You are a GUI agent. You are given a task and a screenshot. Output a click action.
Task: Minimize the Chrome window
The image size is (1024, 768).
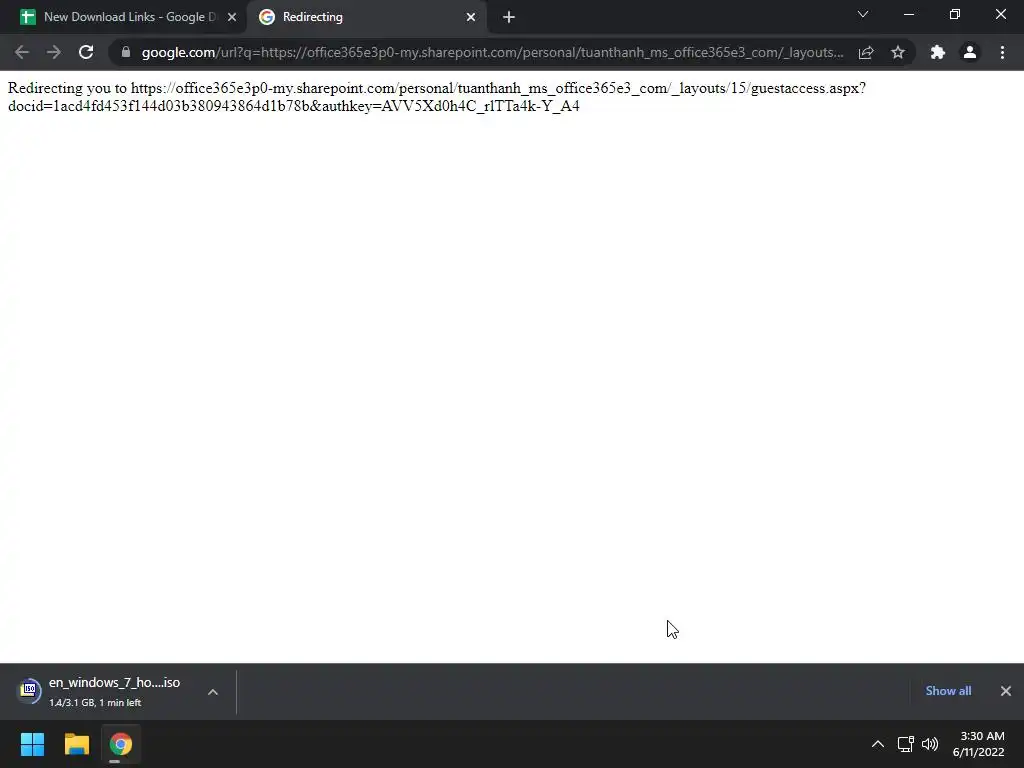pyautogui.click(x=908, y=14)
